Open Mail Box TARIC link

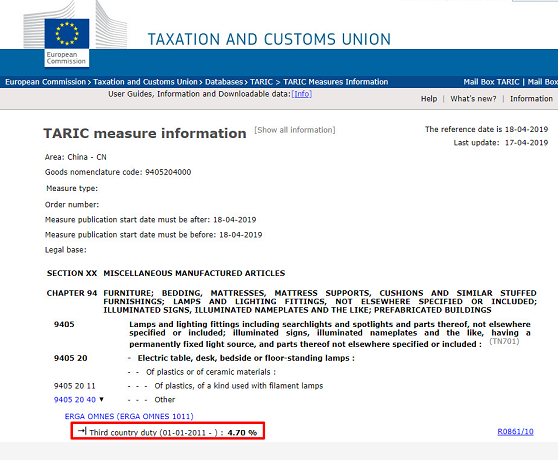coord(491,82)
